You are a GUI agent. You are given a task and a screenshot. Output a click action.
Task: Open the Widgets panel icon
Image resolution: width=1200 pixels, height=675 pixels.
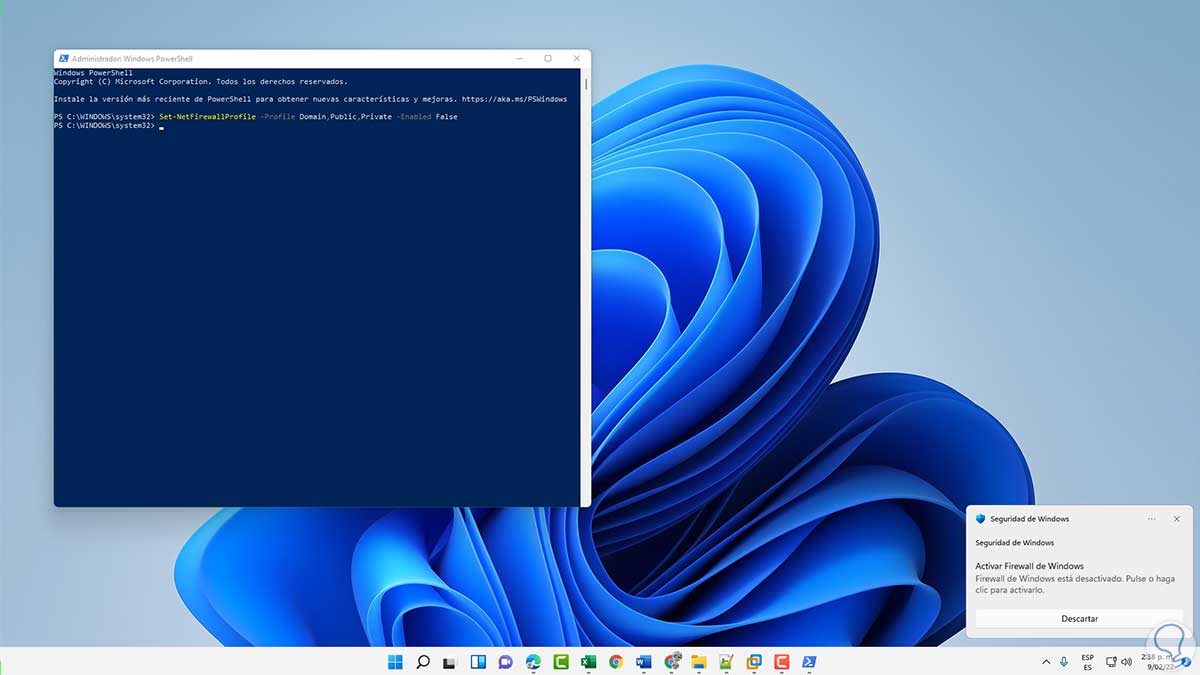click(x=478, y=662)
